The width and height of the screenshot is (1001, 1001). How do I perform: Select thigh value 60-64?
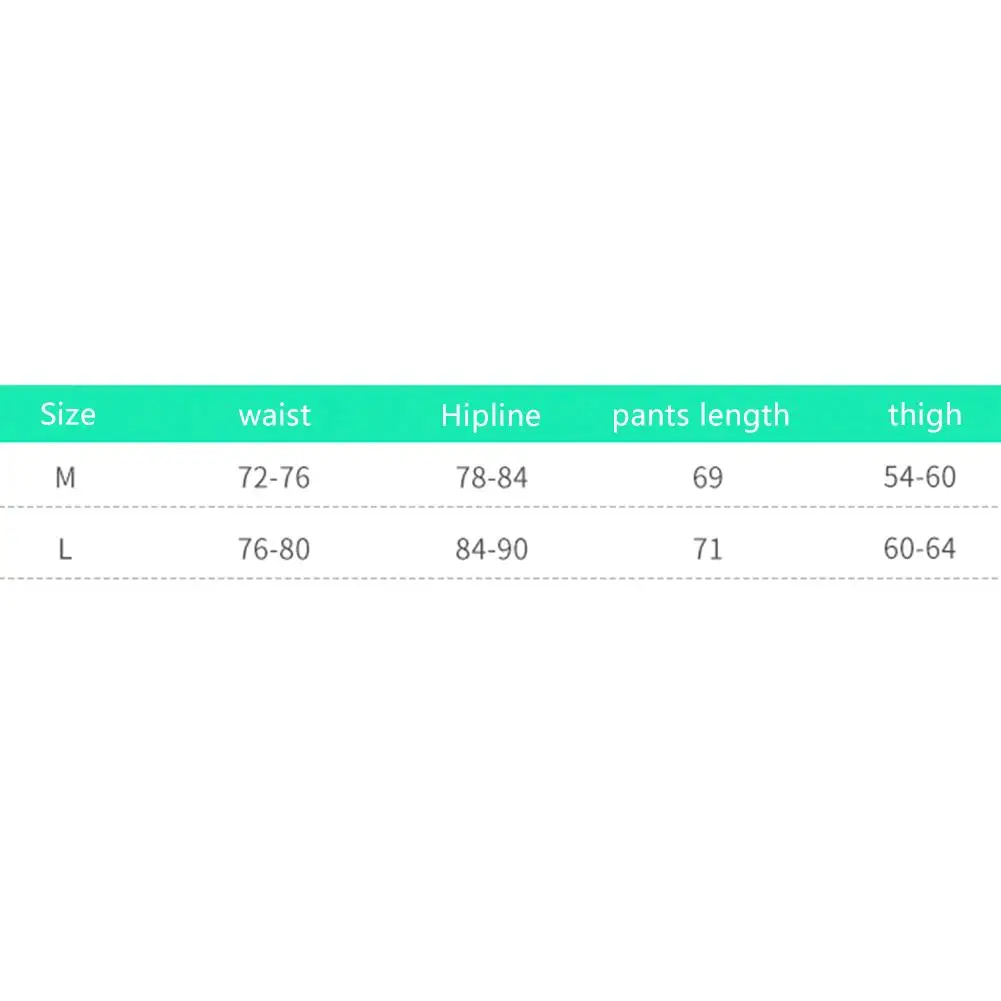pyautogui.click(x=920, y=548)
